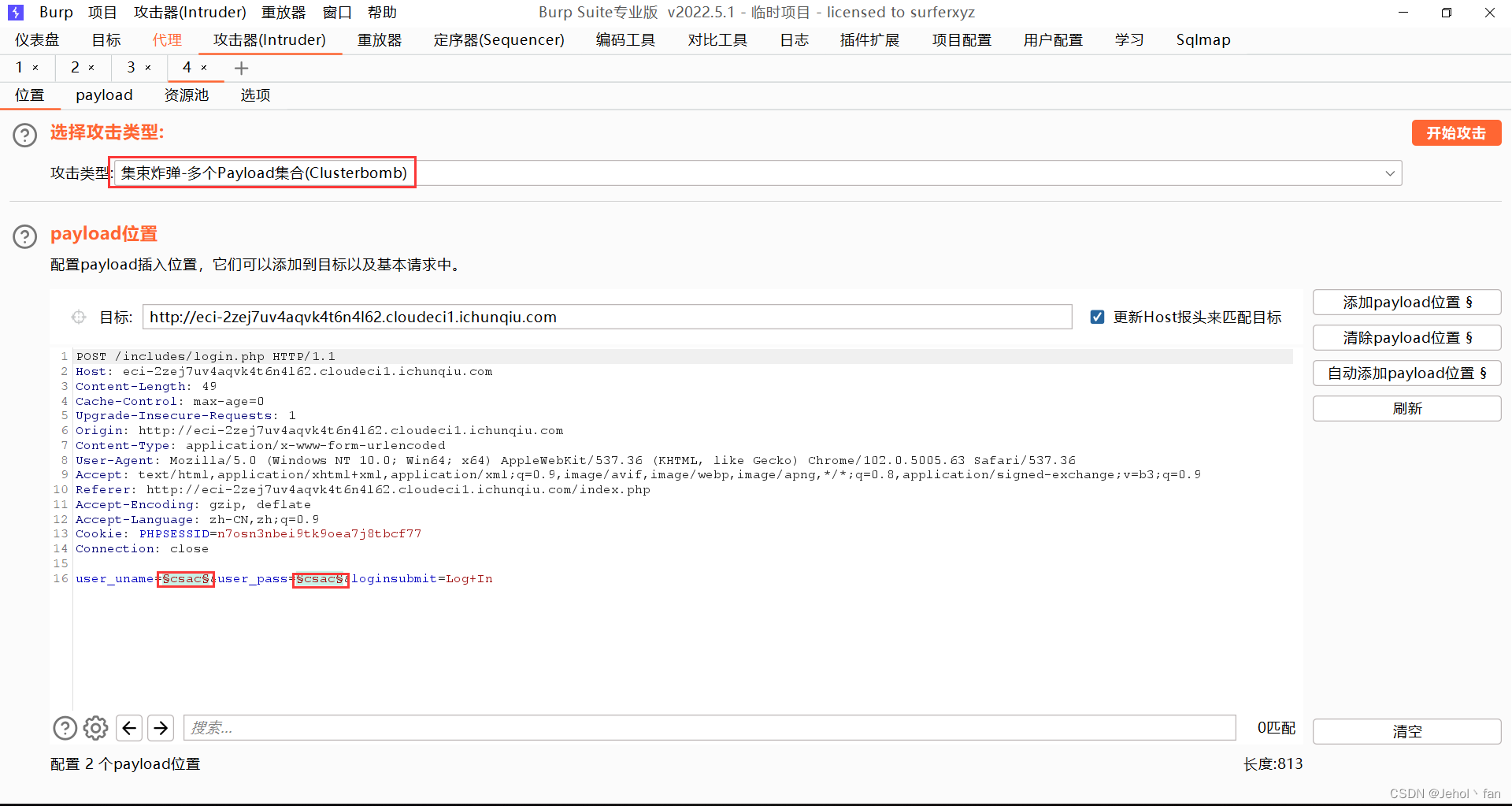
Task: Click the Connection: close header line
Action: pos(142,549)
